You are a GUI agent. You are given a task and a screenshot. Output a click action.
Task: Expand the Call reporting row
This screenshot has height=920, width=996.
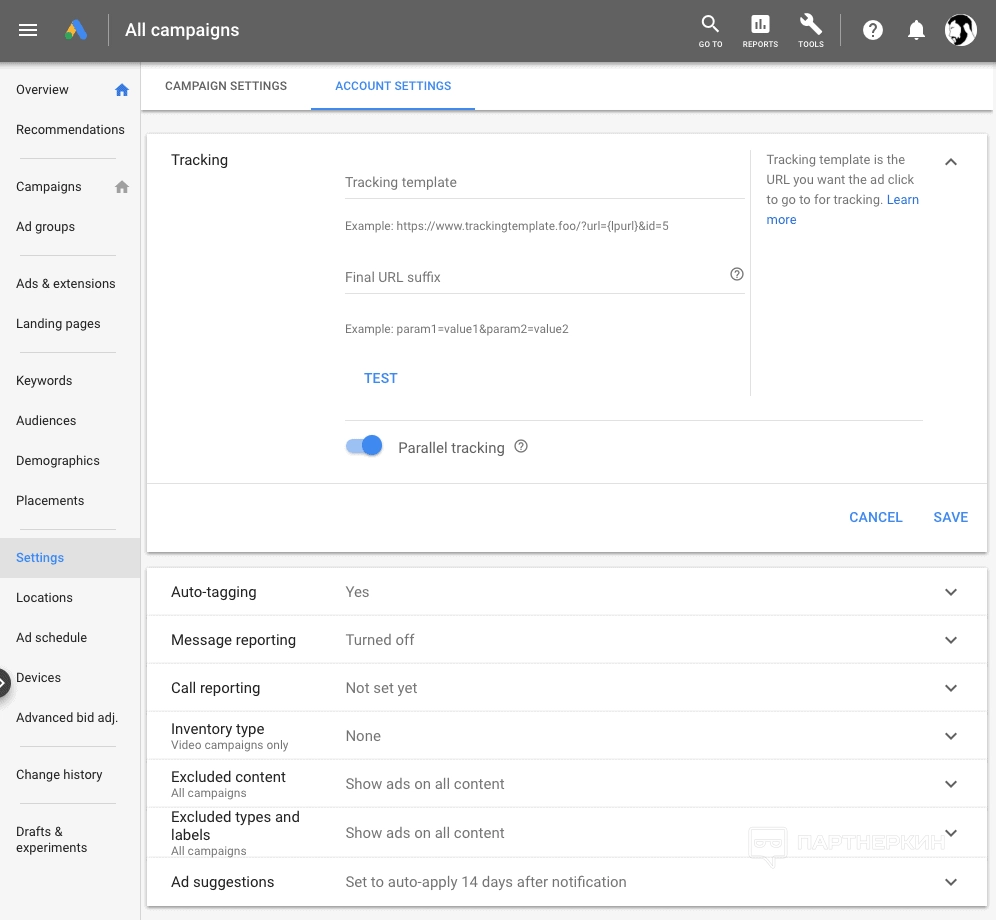(x=951, y=688)
